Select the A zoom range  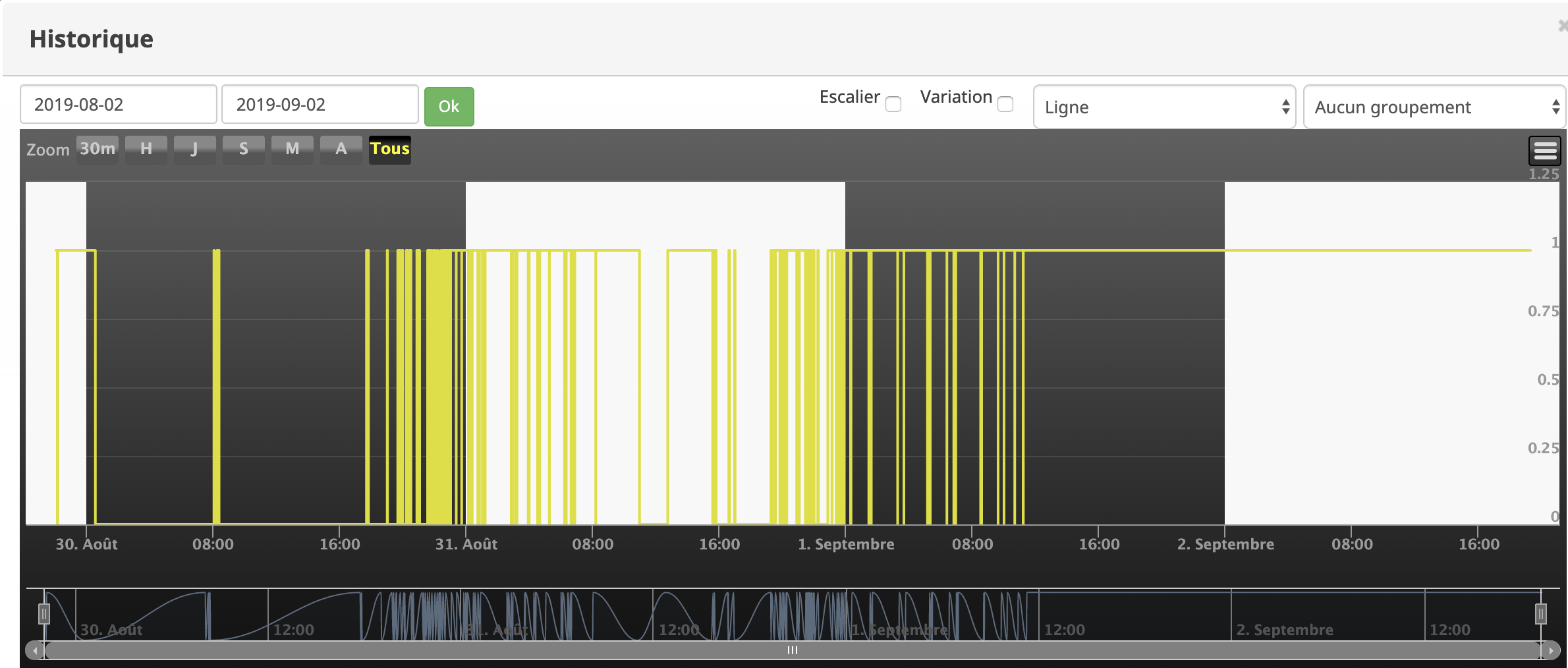pos(341,149)
